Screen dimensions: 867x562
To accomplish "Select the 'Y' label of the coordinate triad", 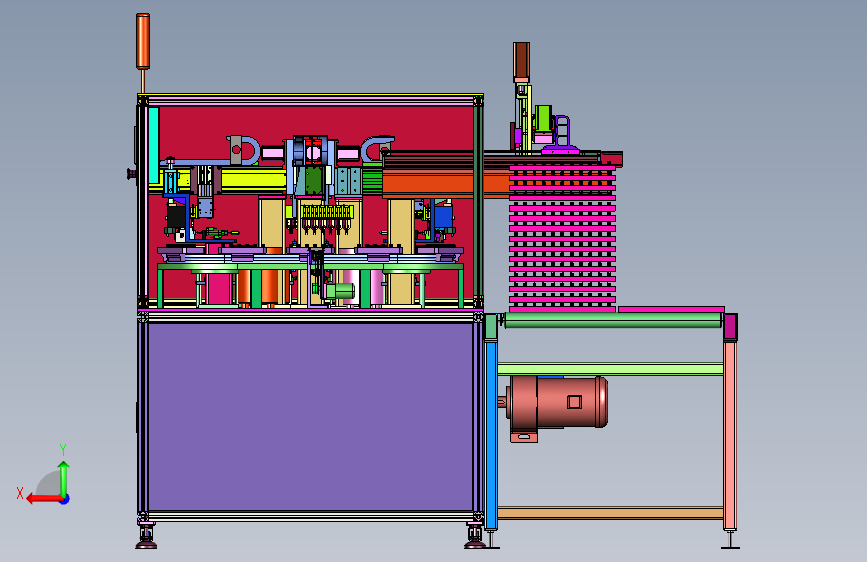I will point(63,449).
